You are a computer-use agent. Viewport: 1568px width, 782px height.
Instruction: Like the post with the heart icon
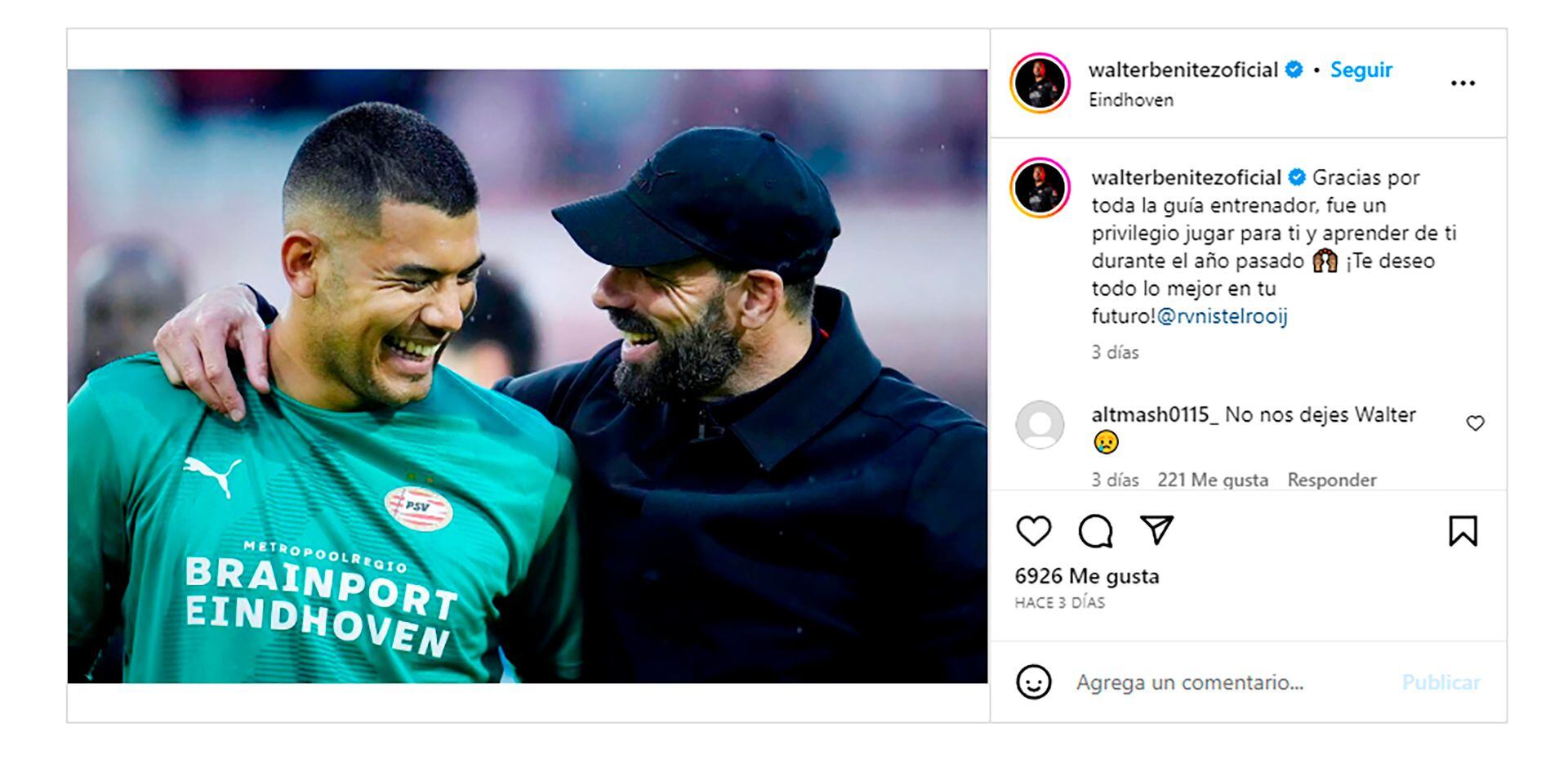[x=1033, y=531]
